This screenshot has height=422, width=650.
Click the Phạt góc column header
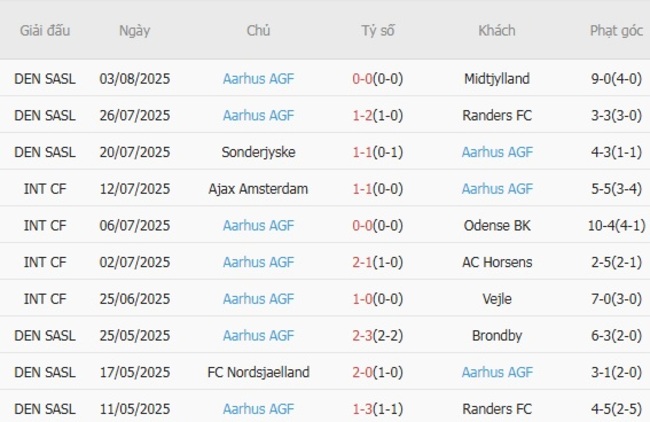coord(616,31)
